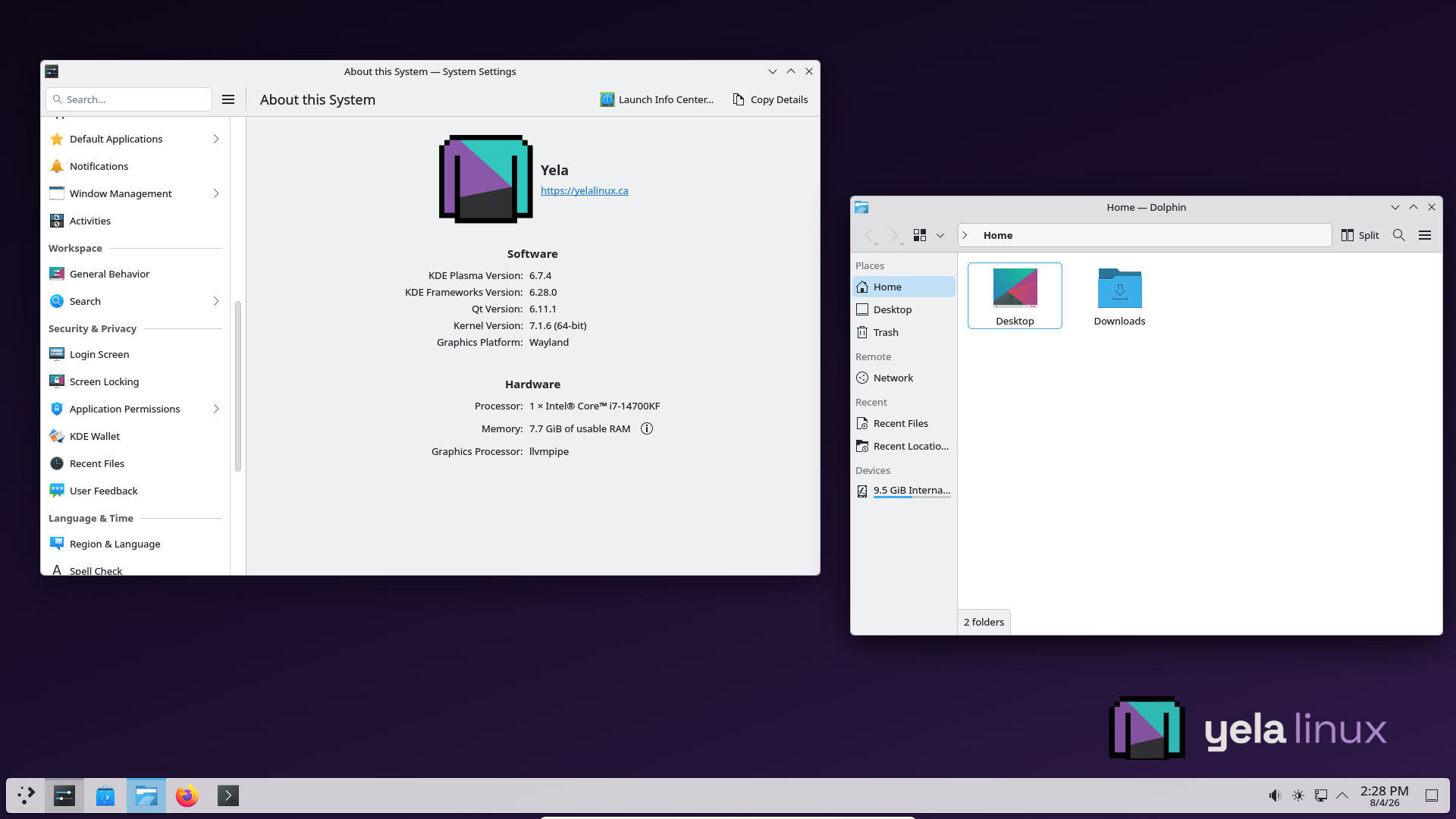Click Copy Details button
Screen dimensions: 1456x819
click(x=770, y=99)
